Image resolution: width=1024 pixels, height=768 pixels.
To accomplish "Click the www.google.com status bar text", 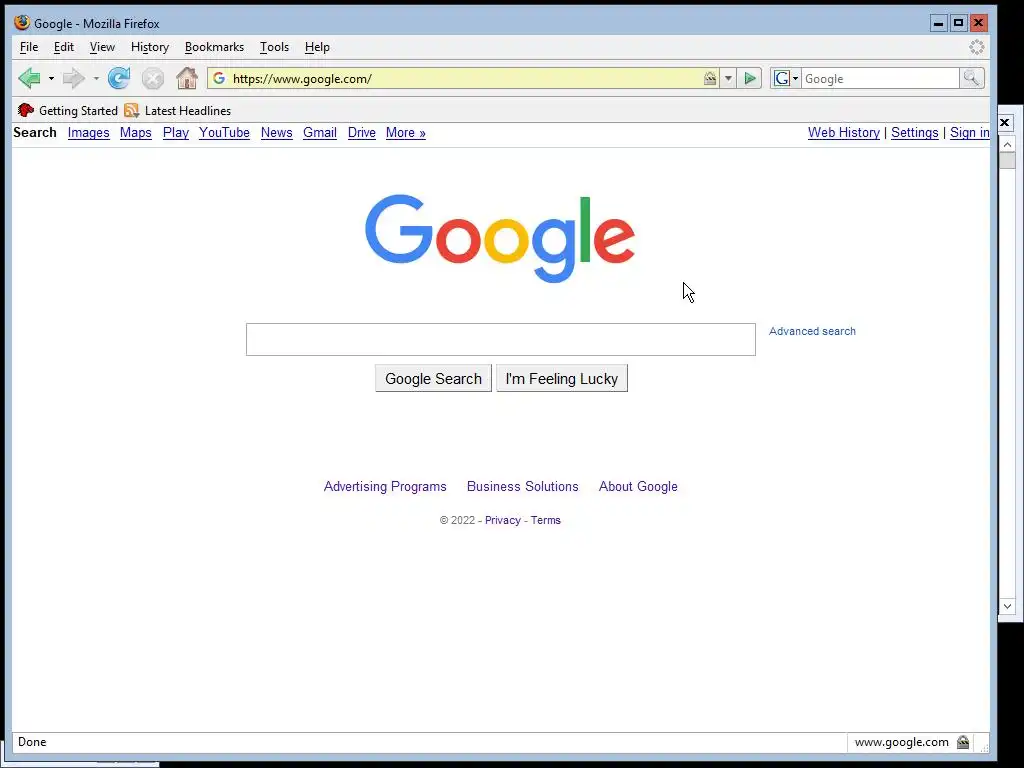I will [901, 742].
